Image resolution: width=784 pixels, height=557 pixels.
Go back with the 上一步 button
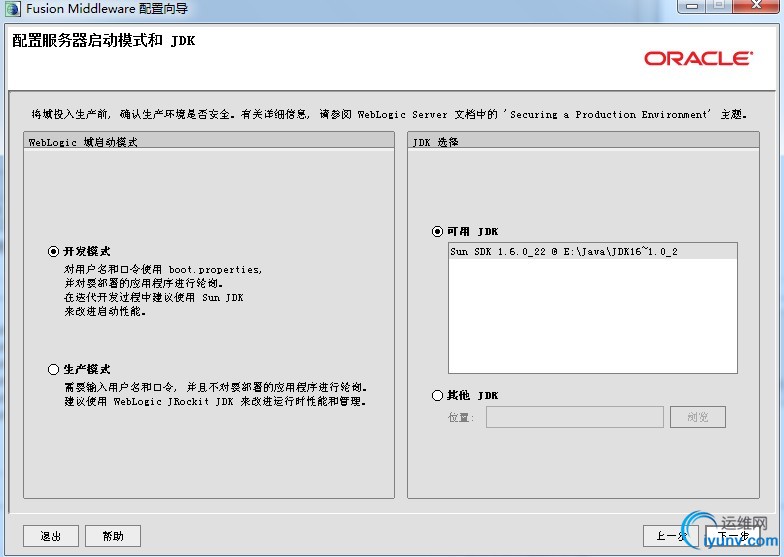coord(670,536)
